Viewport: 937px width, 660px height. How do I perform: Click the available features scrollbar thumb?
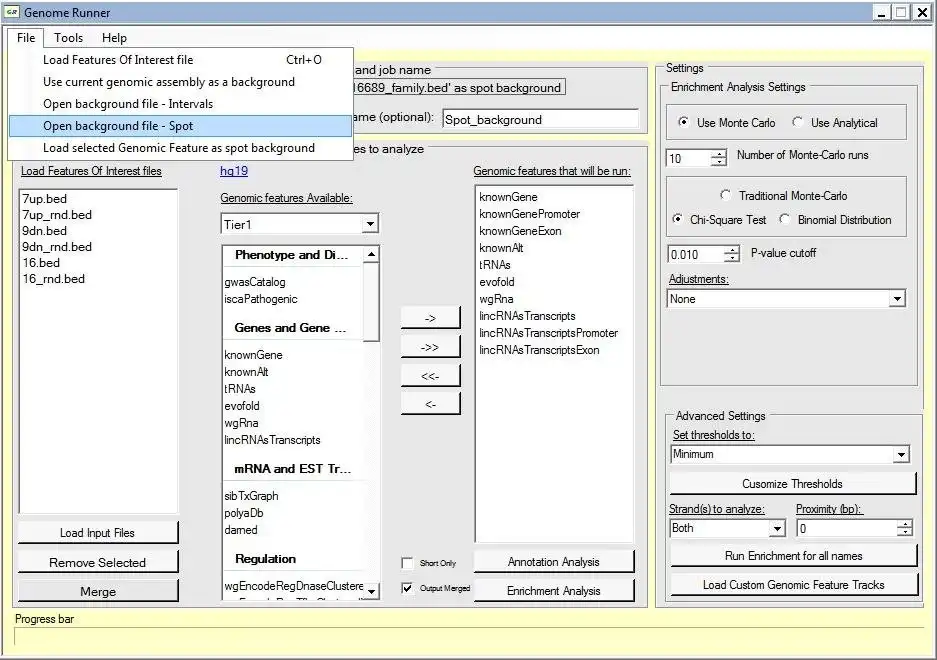coord(371,302)
